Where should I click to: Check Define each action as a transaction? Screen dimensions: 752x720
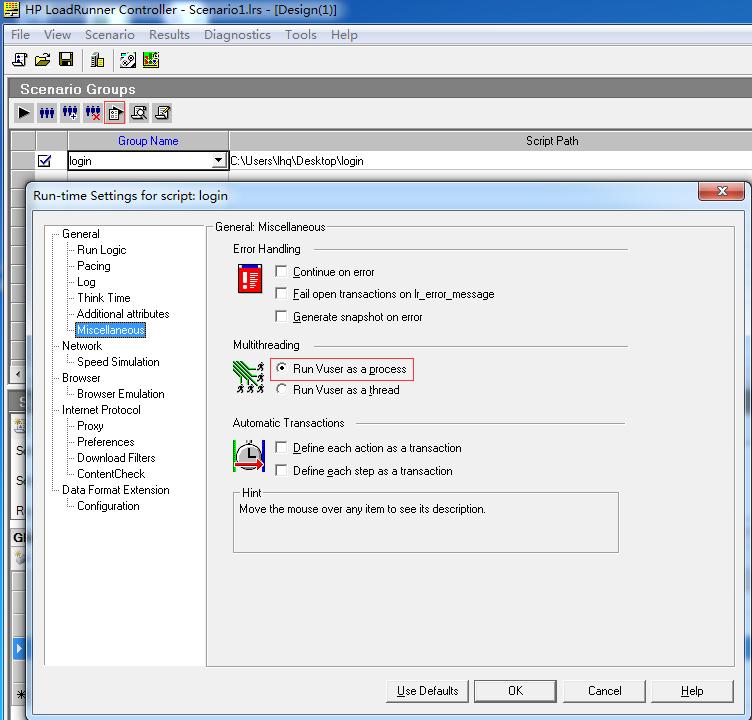[282, 448]
